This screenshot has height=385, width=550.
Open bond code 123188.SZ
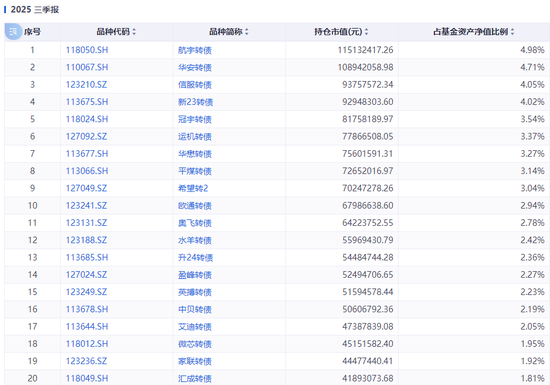(x=86, y=240)
